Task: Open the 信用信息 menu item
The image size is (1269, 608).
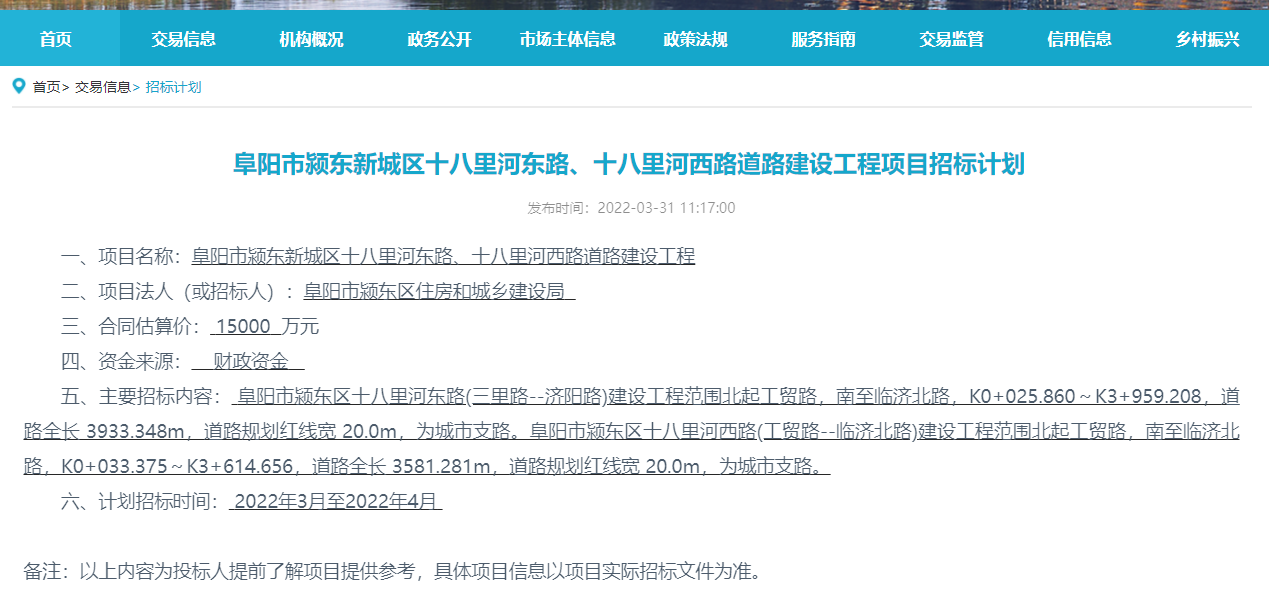Action: coord(1079,39)
